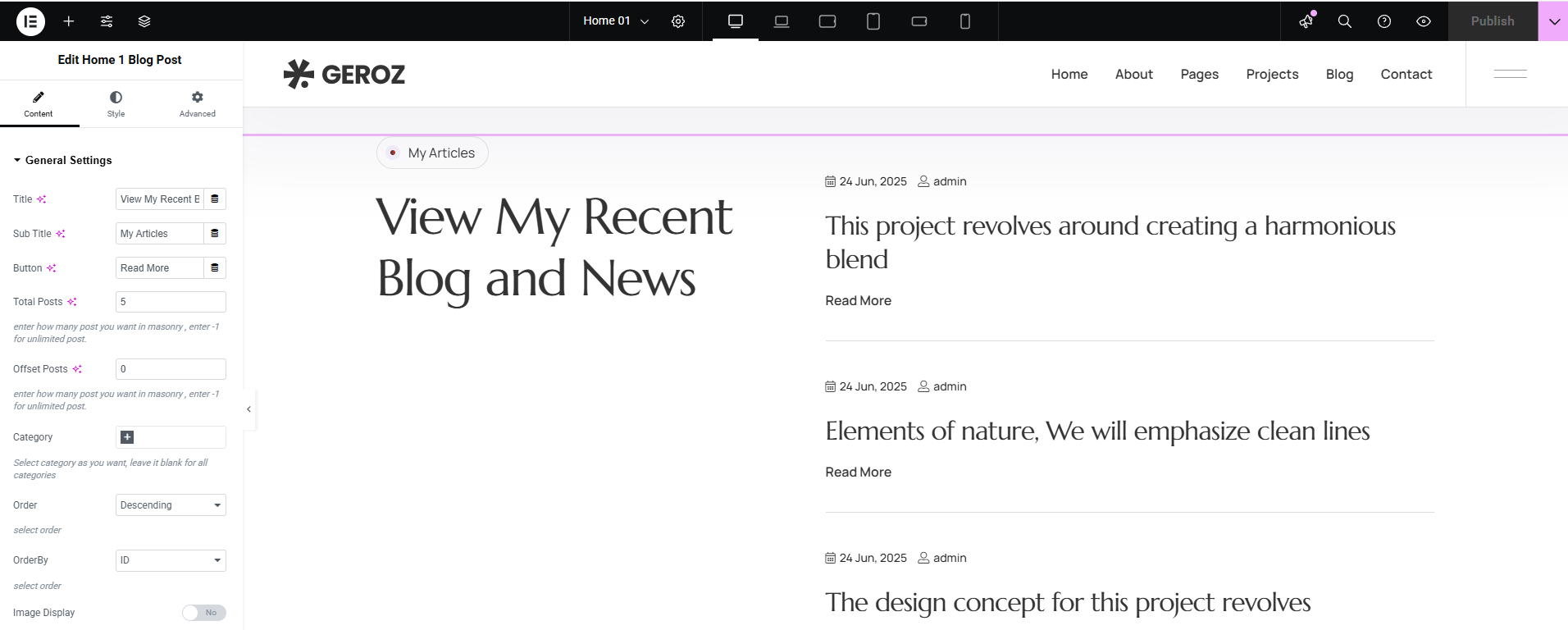Open the Structure layers icon
The image size is (1568, 630).
(144, 21)
